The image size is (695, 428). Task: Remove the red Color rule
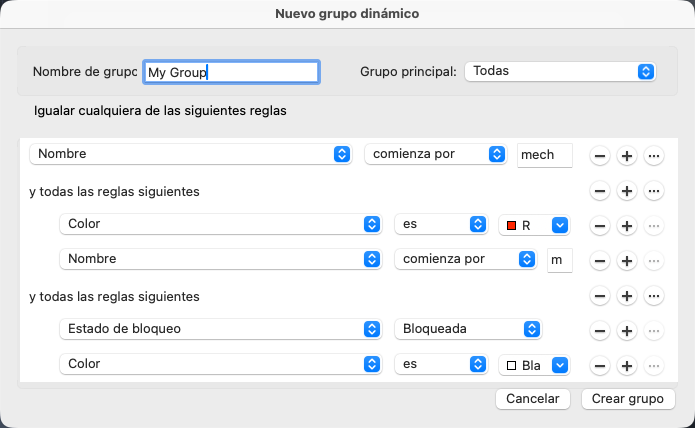click(600, 226)
